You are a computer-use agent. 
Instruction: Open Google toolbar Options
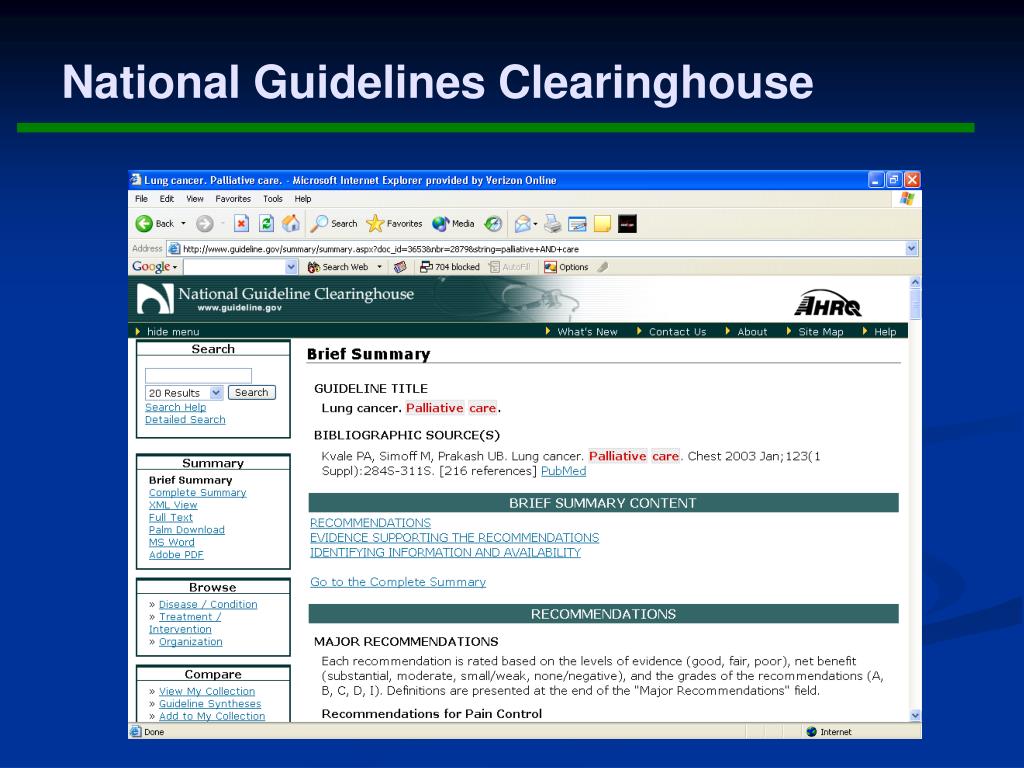tap(566, 267)
